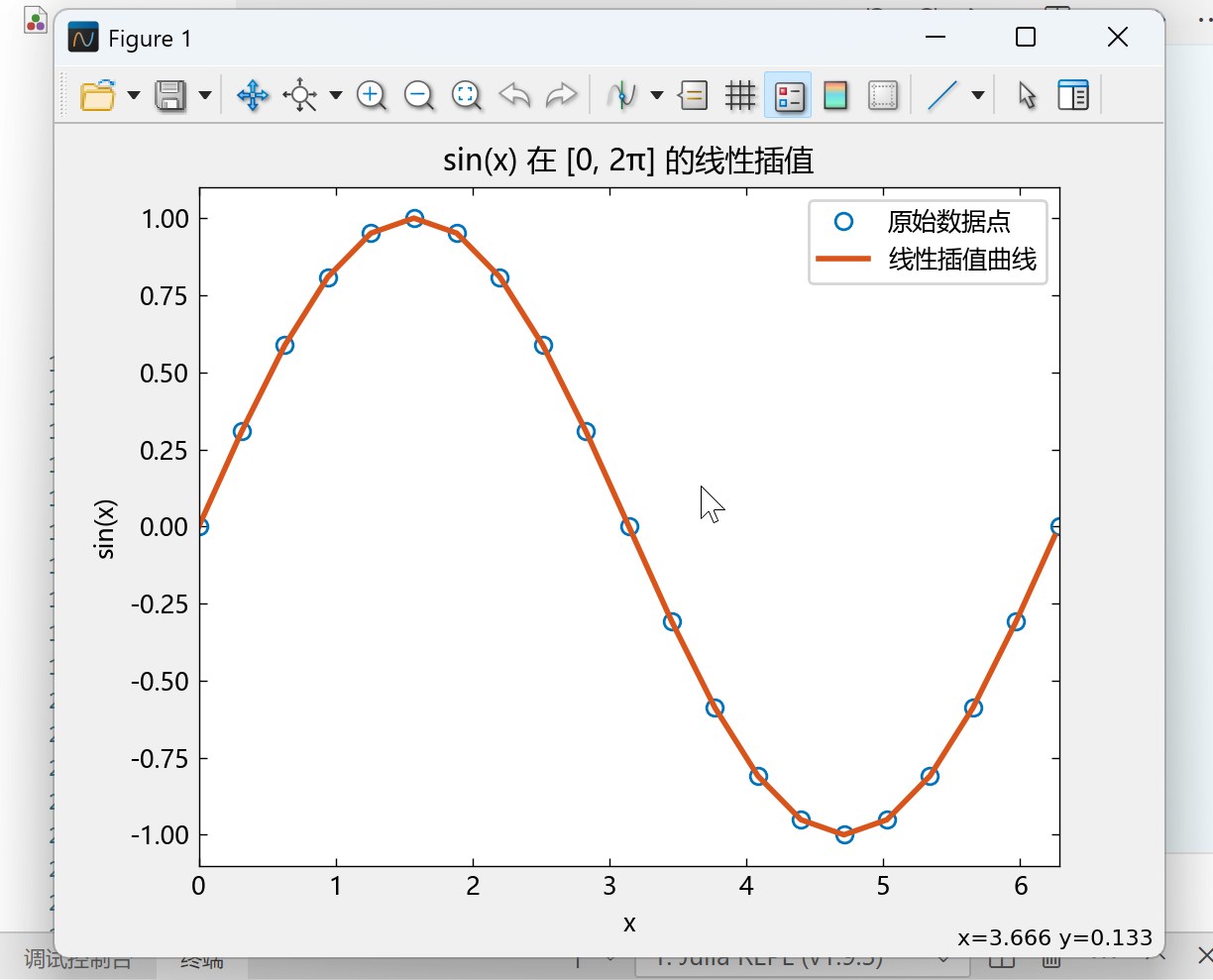Expand the dropdown arrow beside the open-folder icon
This screenshot has height=980, width=1213.
pos(134,96)
